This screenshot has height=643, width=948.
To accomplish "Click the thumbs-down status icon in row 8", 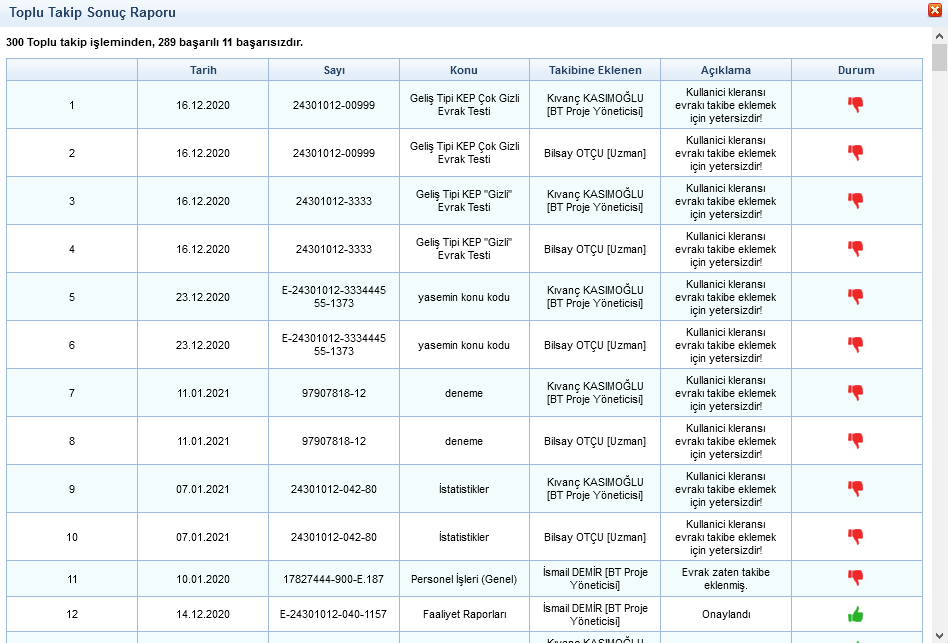I will tap(855, 441).
